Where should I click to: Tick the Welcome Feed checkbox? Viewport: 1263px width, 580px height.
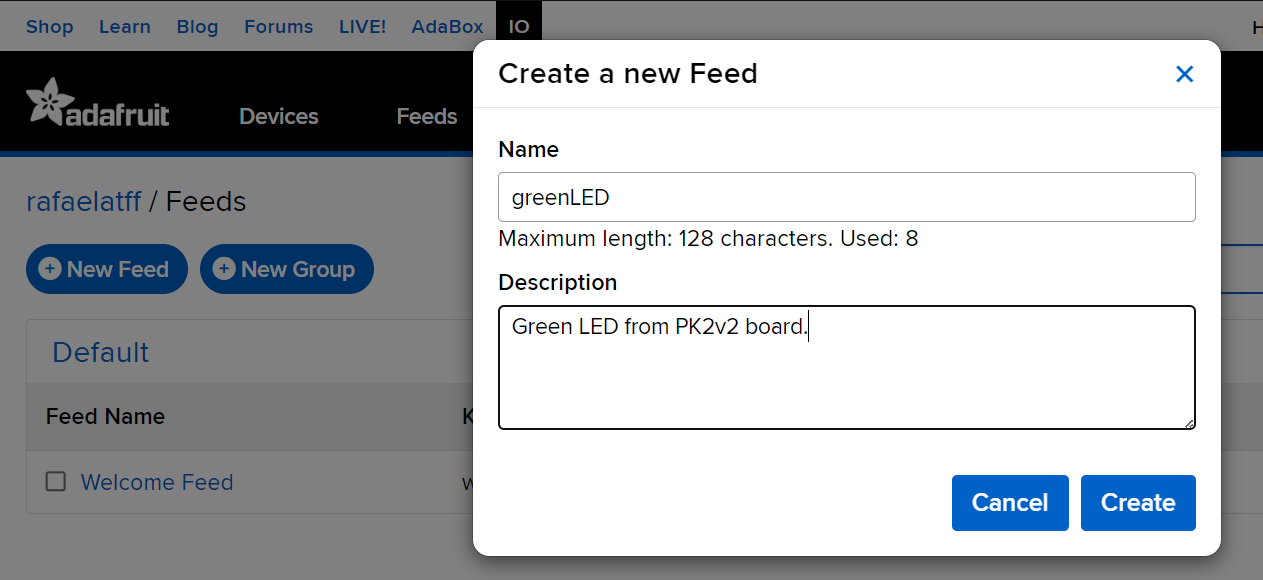pyautogui.click(x=56, y=482)
